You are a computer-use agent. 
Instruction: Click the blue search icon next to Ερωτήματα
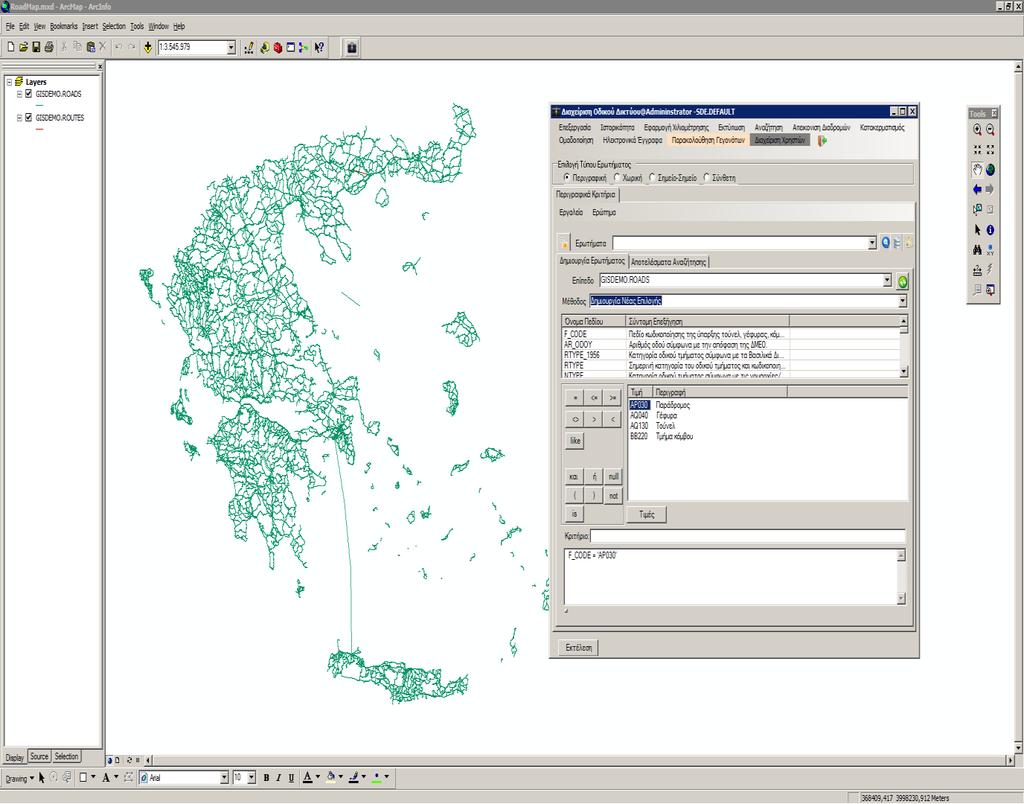(x=886, y=243)
